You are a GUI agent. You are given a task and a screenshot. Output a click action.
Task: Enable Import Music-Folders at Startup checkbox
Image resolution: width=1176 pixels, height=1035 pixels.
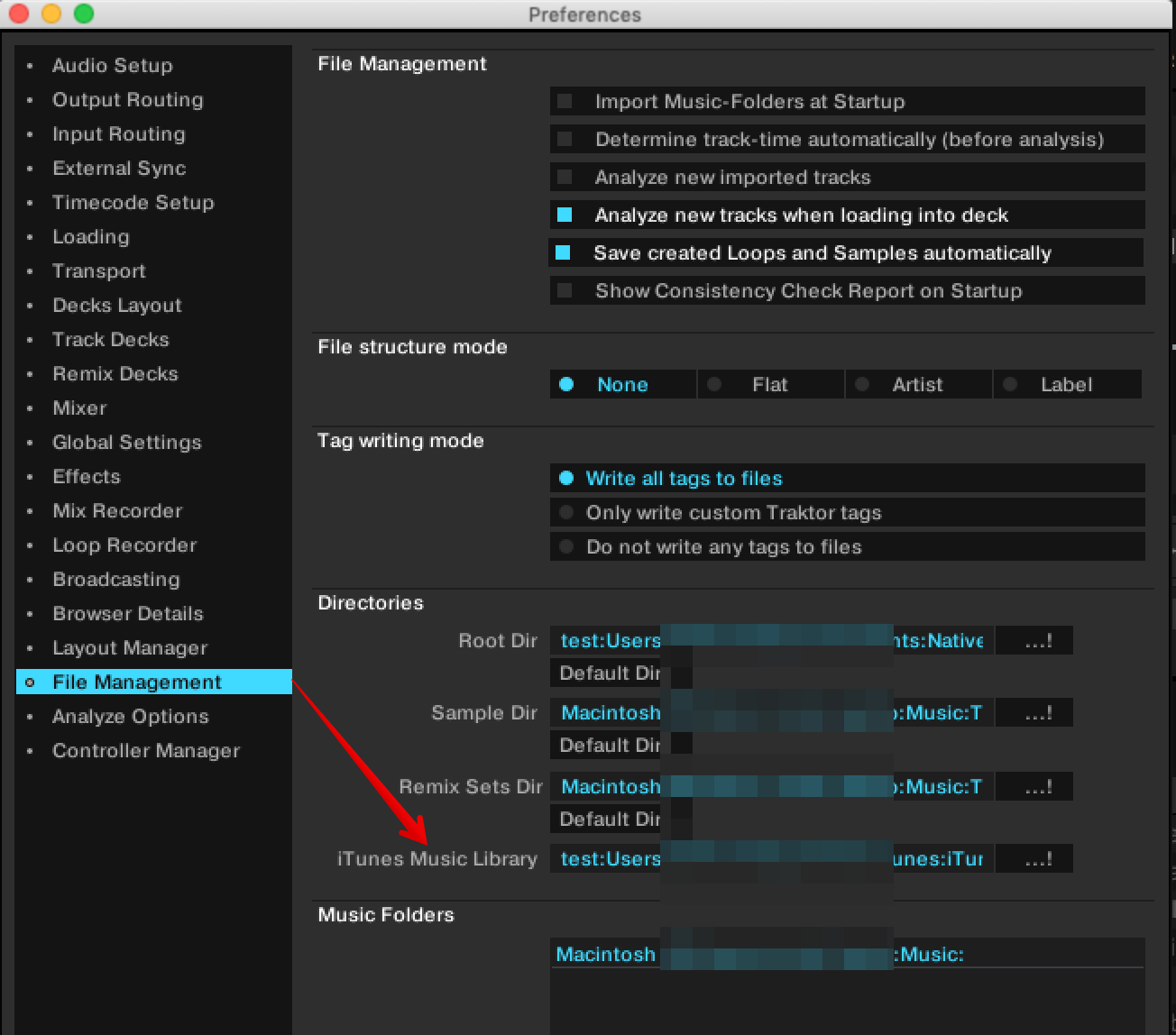[565, 101]
